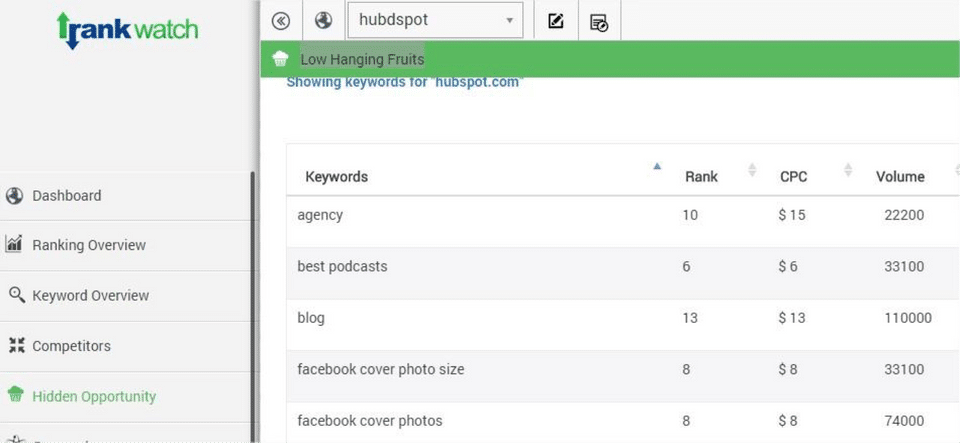This screenshot has width=960, height=443.
Task: Click rank value 10 for agency
Action: tap(690, 215)
